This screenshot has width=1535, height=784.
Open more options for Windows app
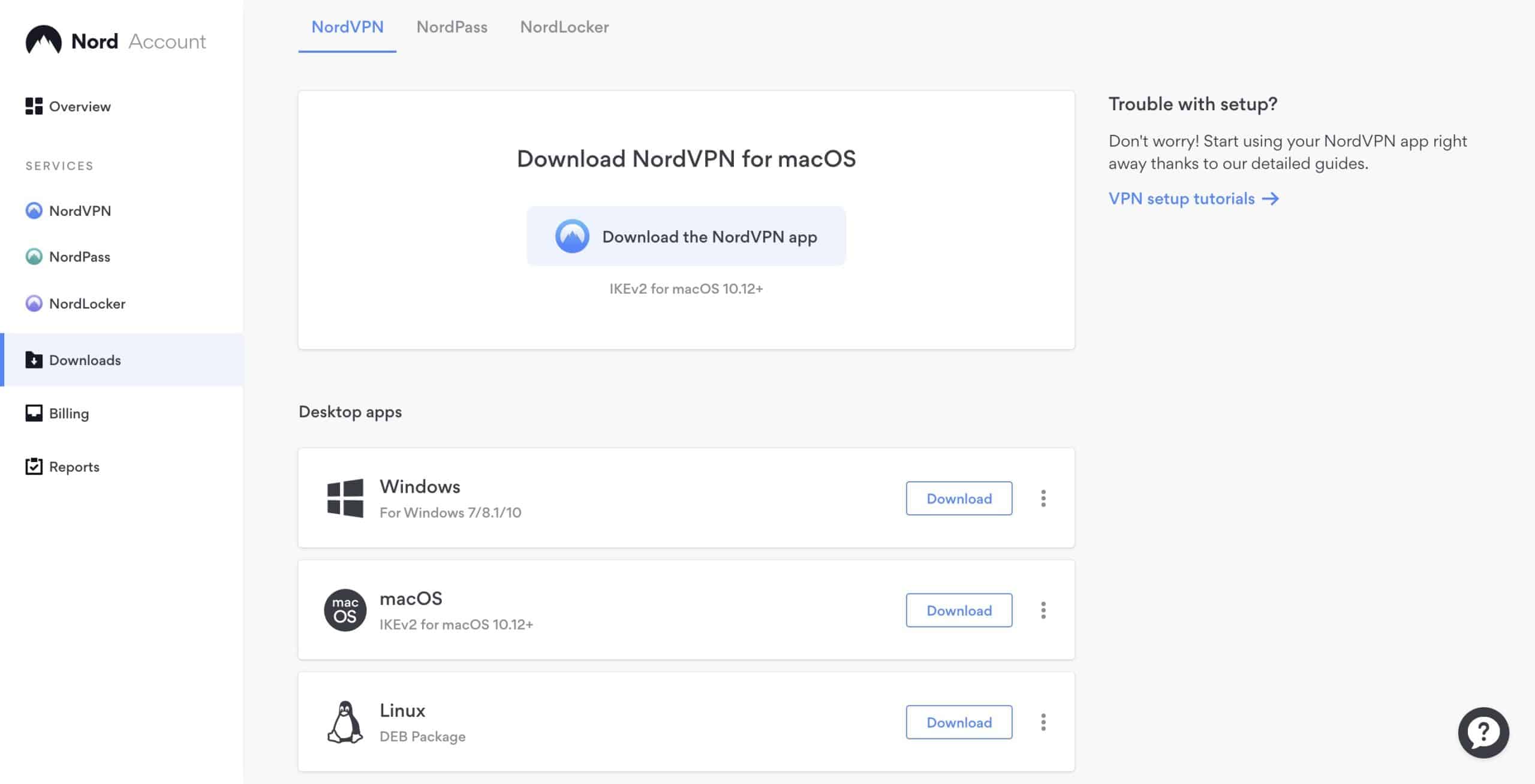pos(1043,498)
